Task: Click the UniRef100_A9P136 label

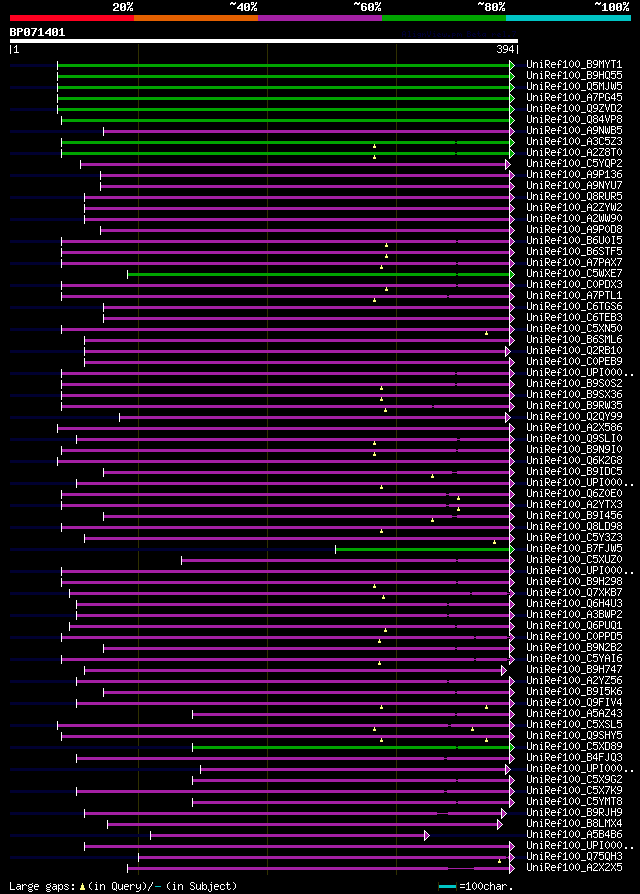Action: 574,175
